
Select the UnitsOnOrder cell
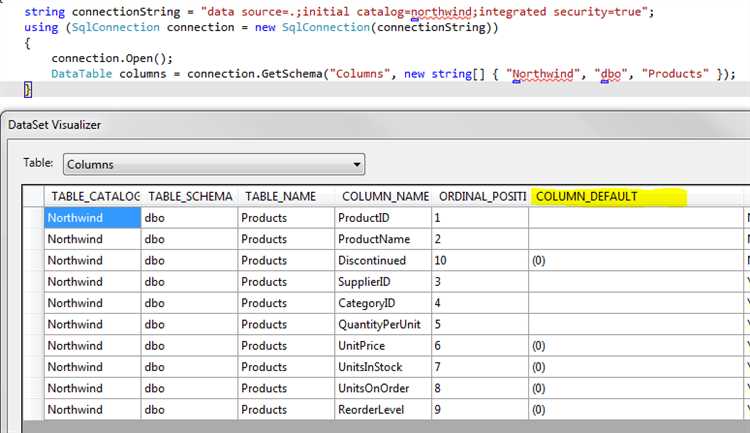(383, 388)
